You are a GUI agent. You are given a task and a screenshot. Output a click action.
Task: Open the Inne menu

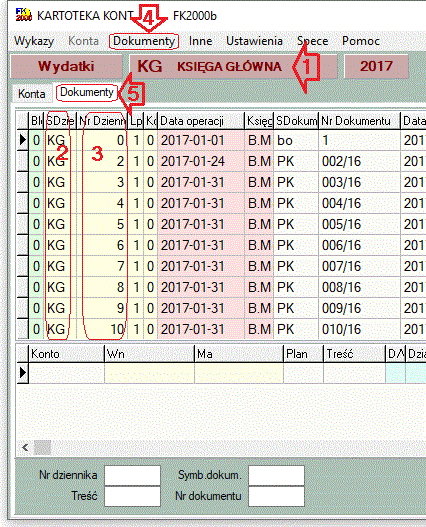click(x=200, y=41)
